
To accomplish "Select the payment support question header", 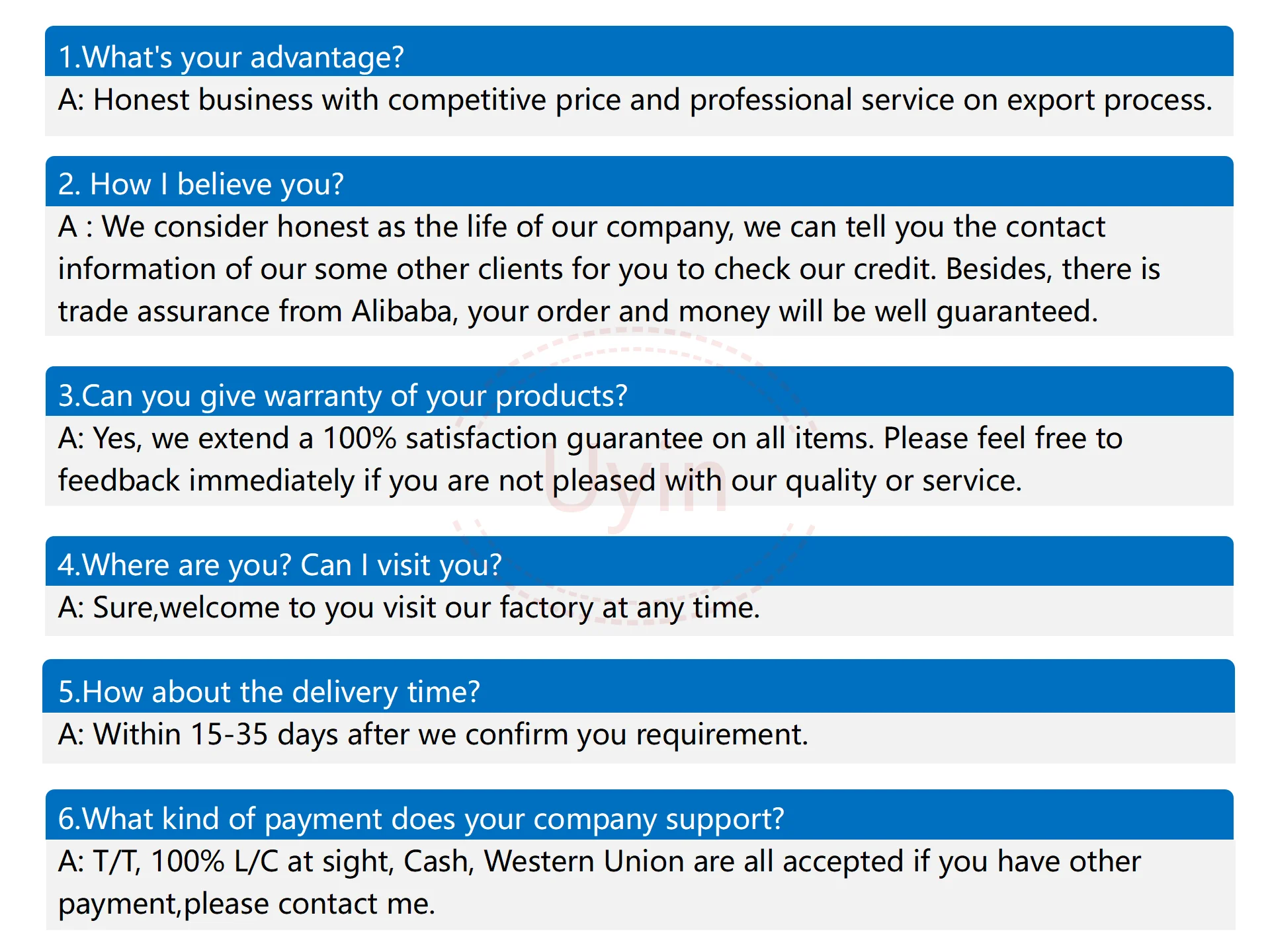I will [x=639, y=814].
